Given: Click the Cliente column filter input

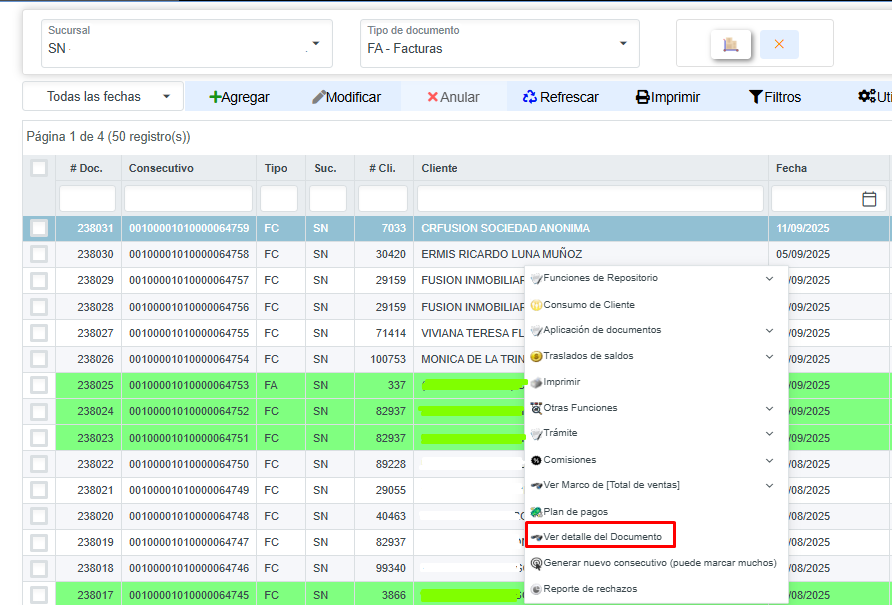Looking at the screenshot, I should pos(590,199).
